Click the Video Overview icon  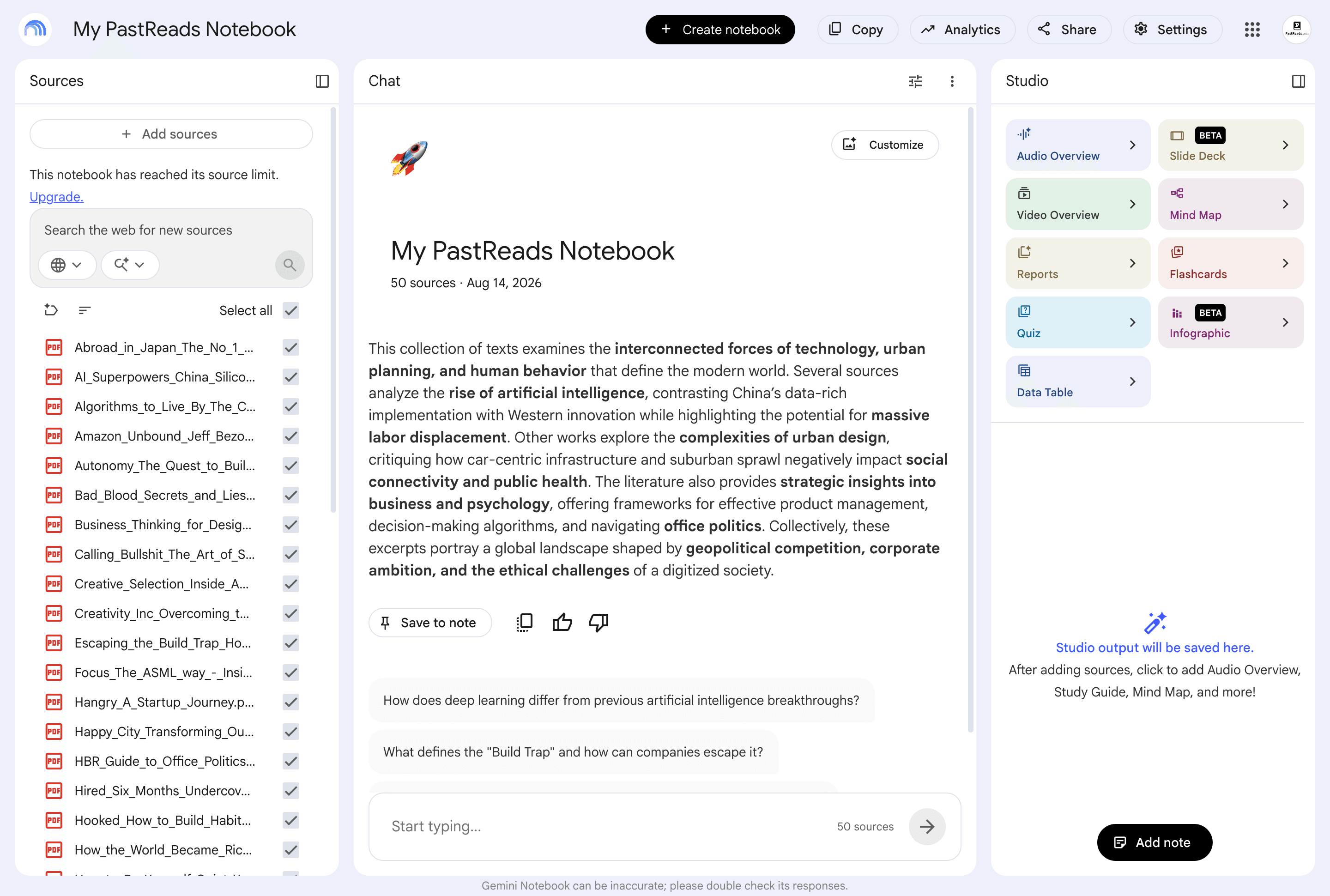[x=1024, y=193]
